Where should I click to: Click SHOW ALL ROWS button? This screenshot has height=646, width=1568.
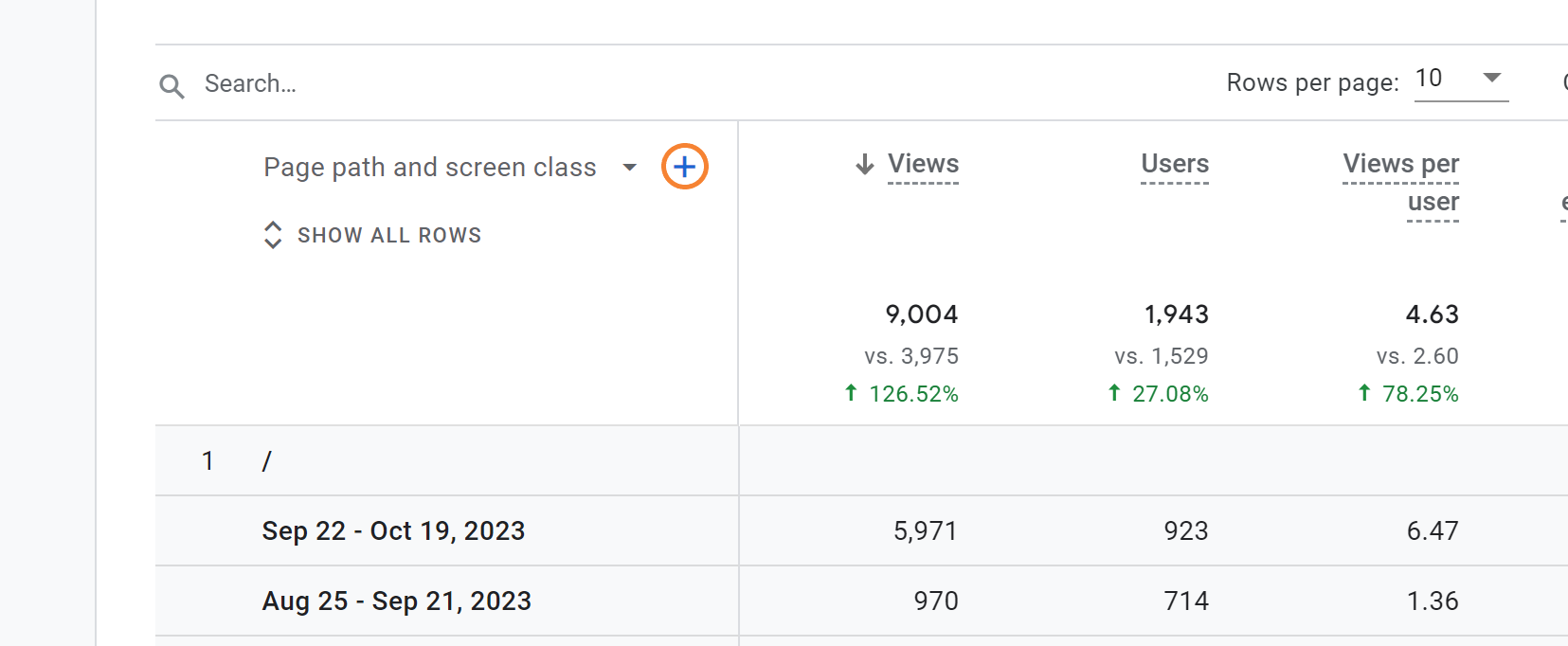point(372,235)
